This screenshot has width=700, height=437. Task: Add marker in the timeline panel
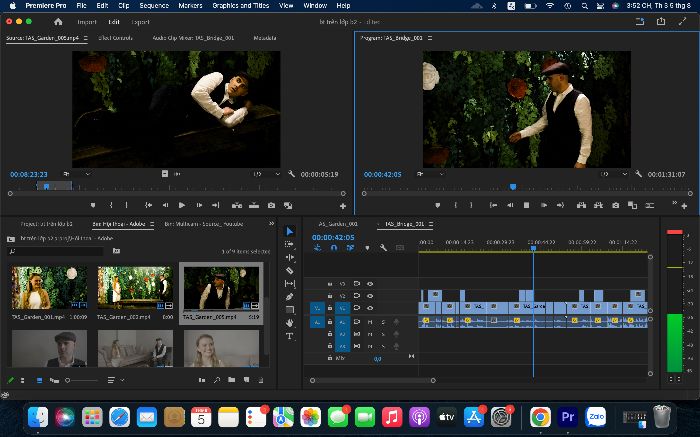click(367, 248)
